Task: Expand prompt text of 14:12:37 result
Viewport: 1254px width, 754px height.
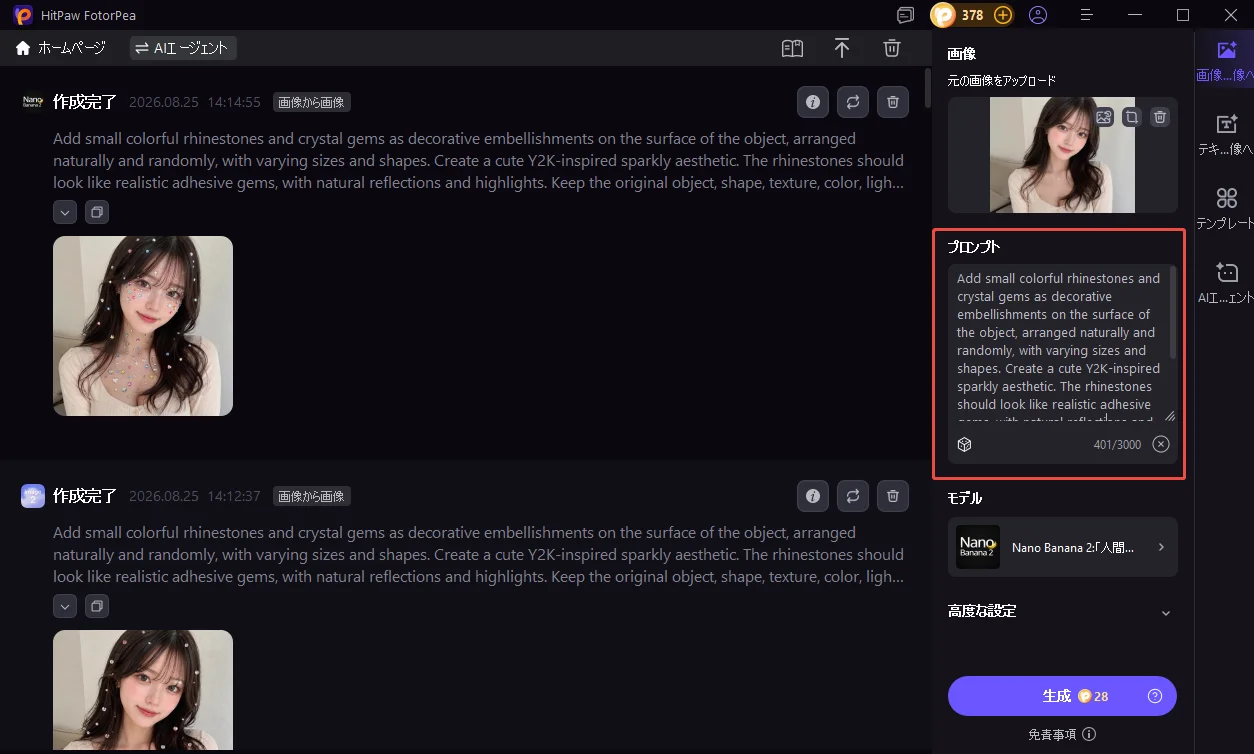Action: pos(65,606)
